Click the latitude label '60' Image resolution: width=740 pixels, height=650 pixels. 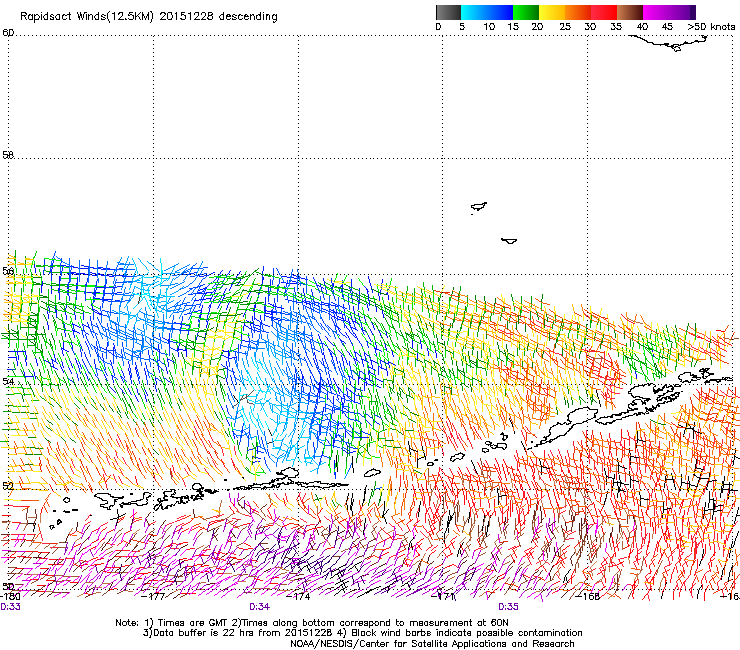tap(8, 33)
